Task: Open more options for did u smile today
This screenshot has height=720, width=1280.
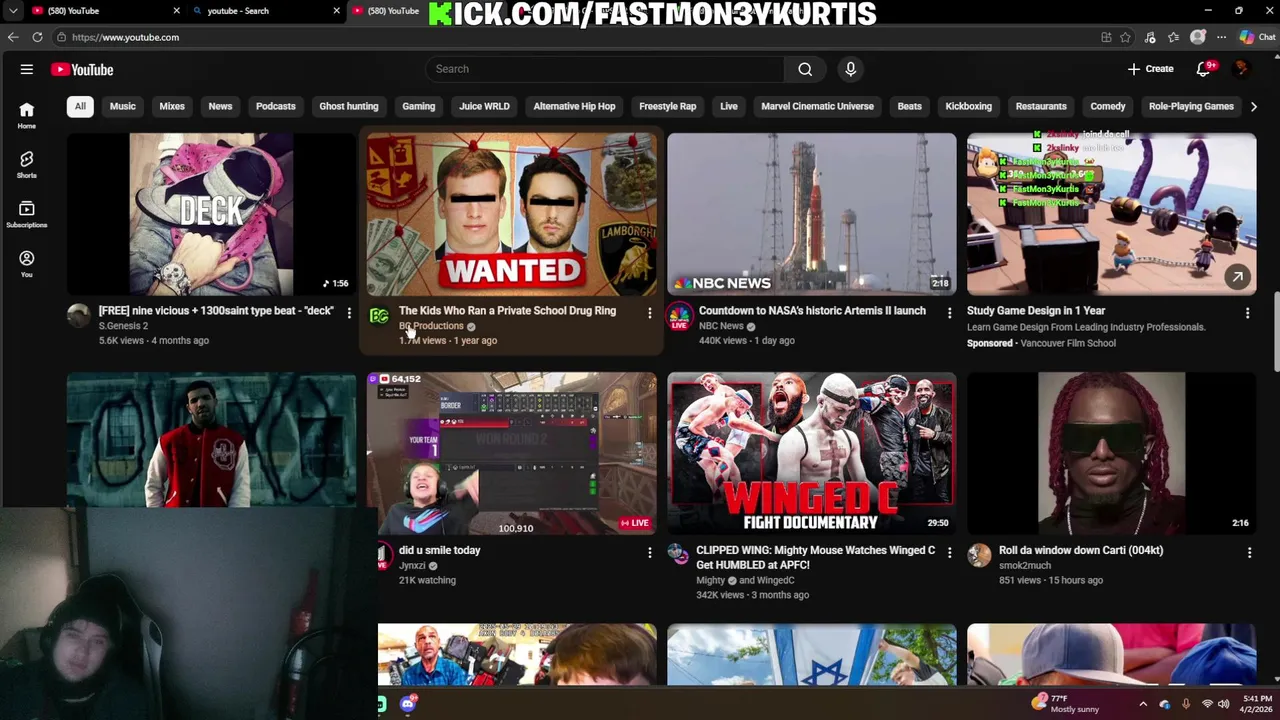Action: (649, 553)
